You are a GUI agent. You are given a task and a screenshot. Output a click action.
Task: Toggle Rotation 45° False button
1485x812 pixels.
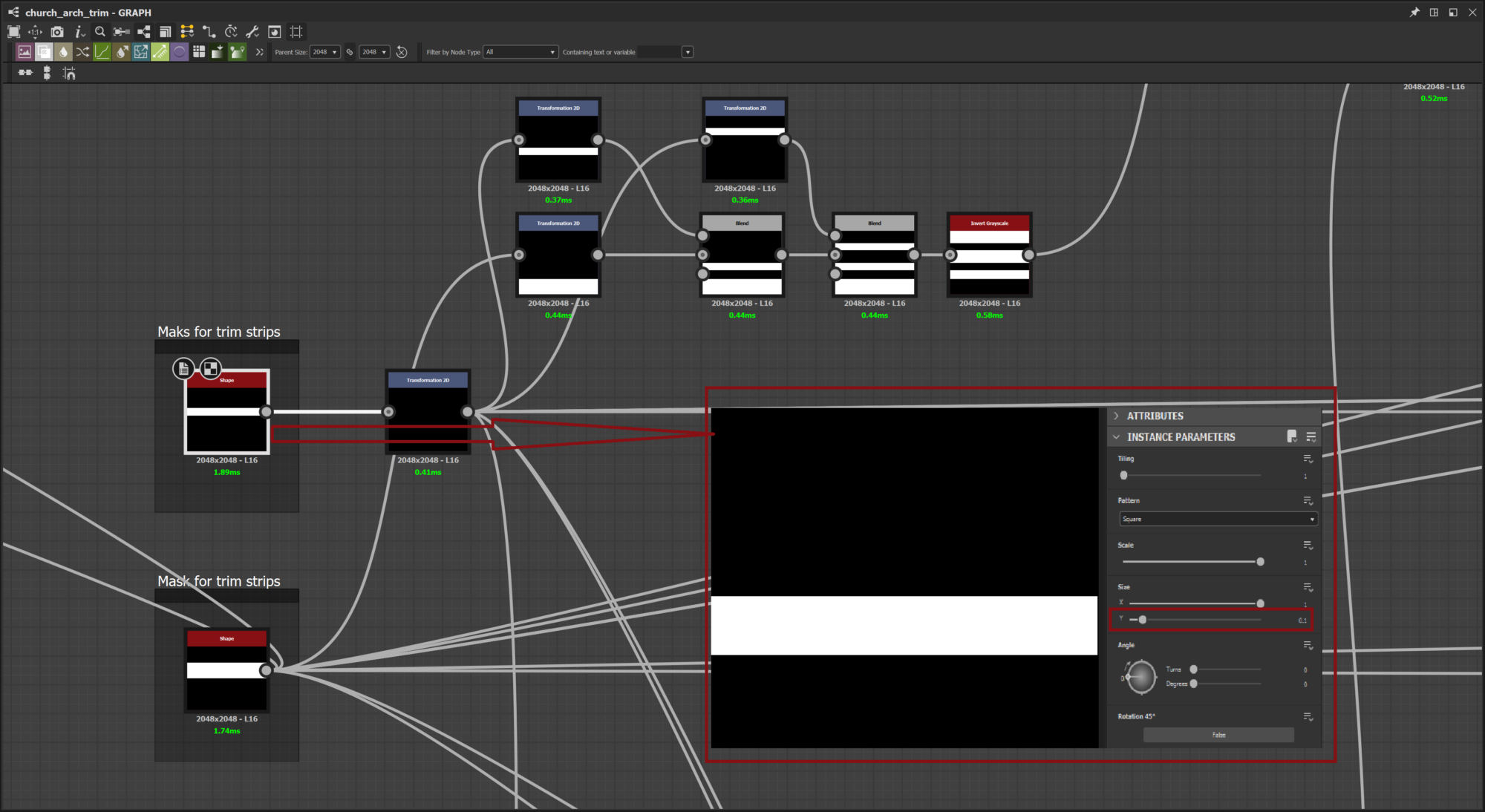point(1218,735)
